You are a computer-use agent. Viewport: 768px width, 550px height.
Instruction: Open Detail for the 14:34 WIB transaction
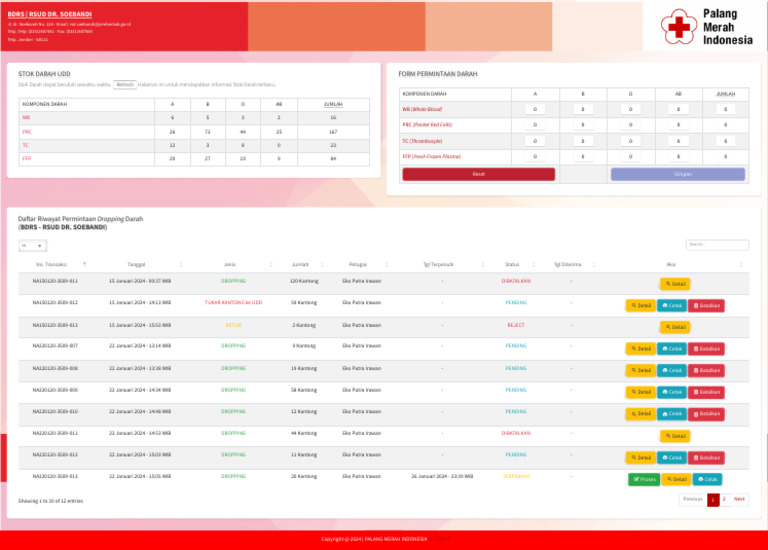coord(641,392)
